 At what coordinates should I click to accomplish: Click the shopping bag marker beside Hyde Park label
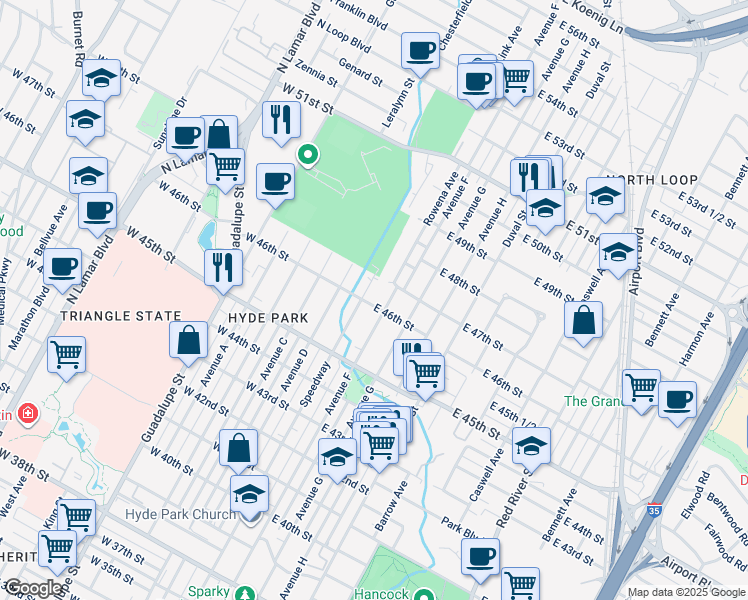[x=189, y=340]
